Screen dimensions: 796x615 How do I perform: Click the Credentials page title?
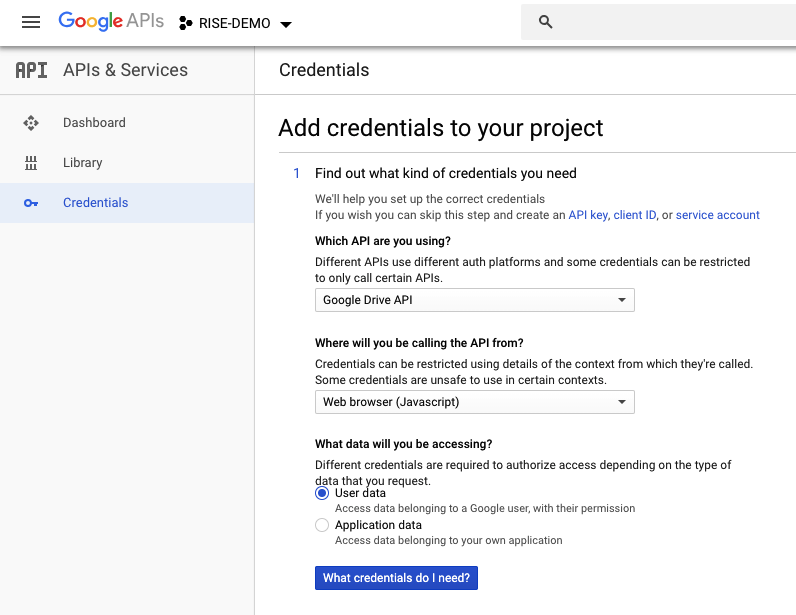324,70
